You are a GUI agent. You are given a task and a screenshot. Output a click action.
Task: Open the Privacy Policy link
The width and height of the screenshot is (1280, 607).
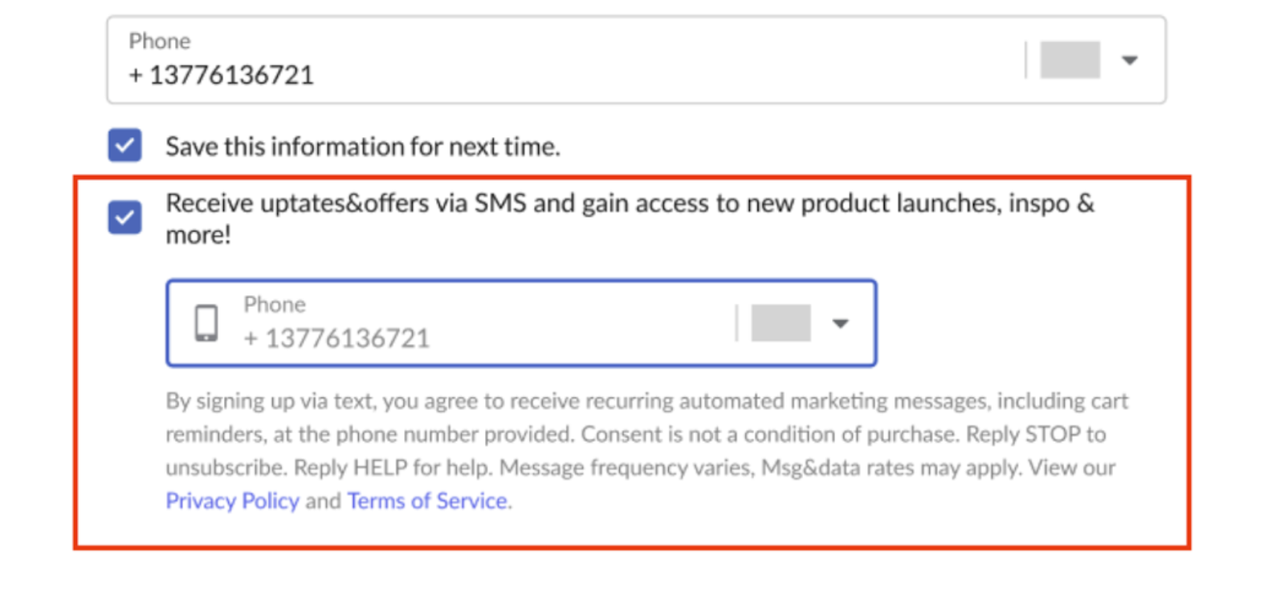232,501
